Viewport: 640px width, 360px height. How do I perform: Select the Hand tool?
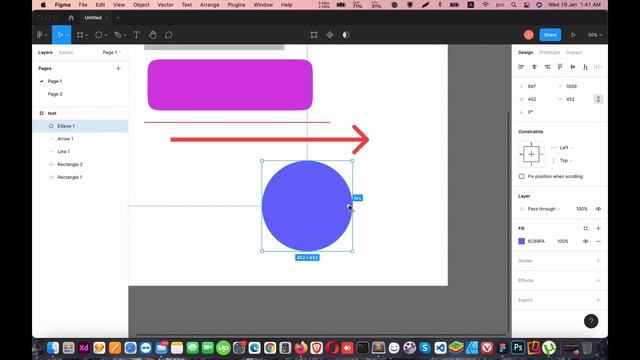pyautogui.click(x=153, y=35)
